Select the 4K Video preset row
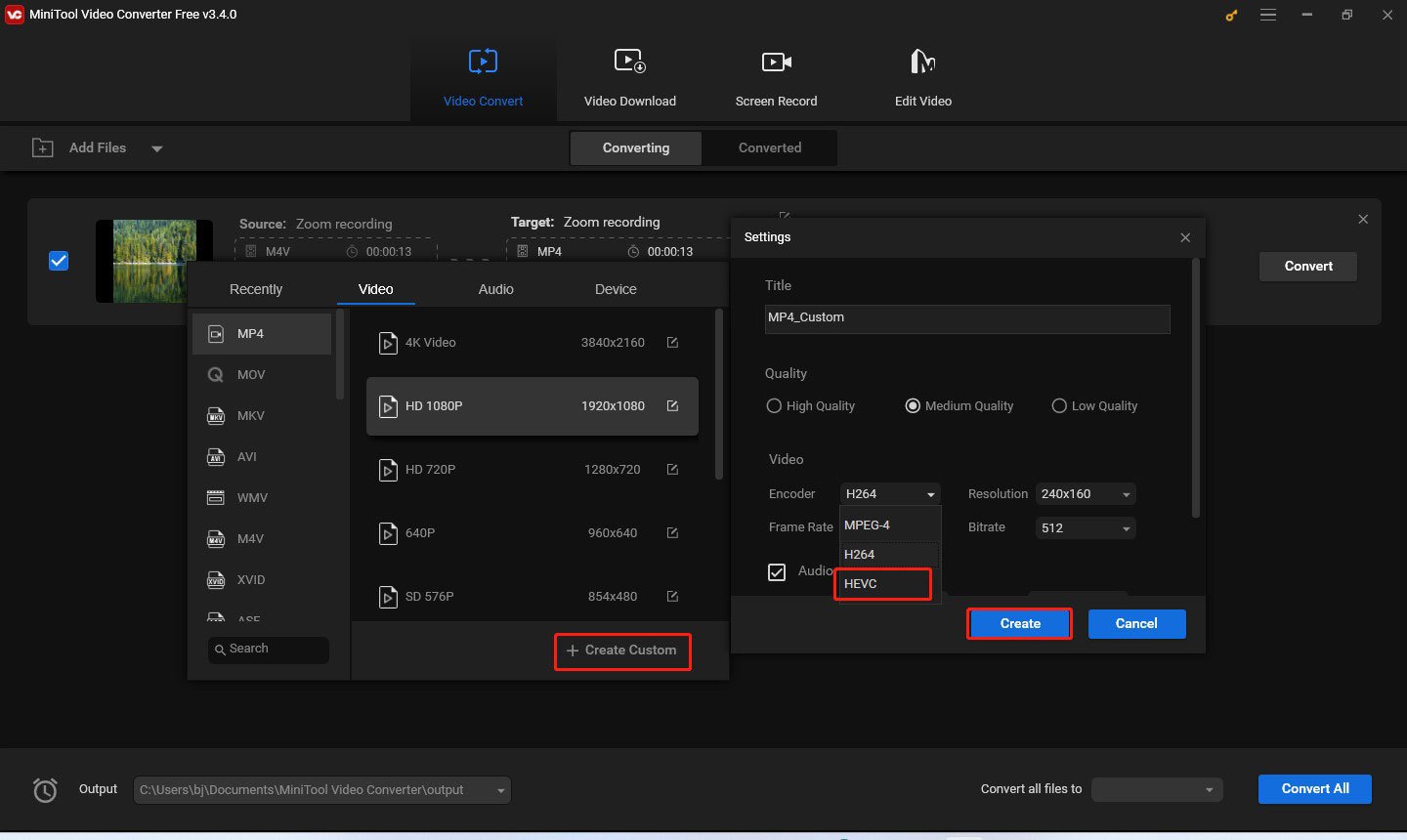Image resolution: width=1407 pixels, height=840 pixels. (533, 342)
